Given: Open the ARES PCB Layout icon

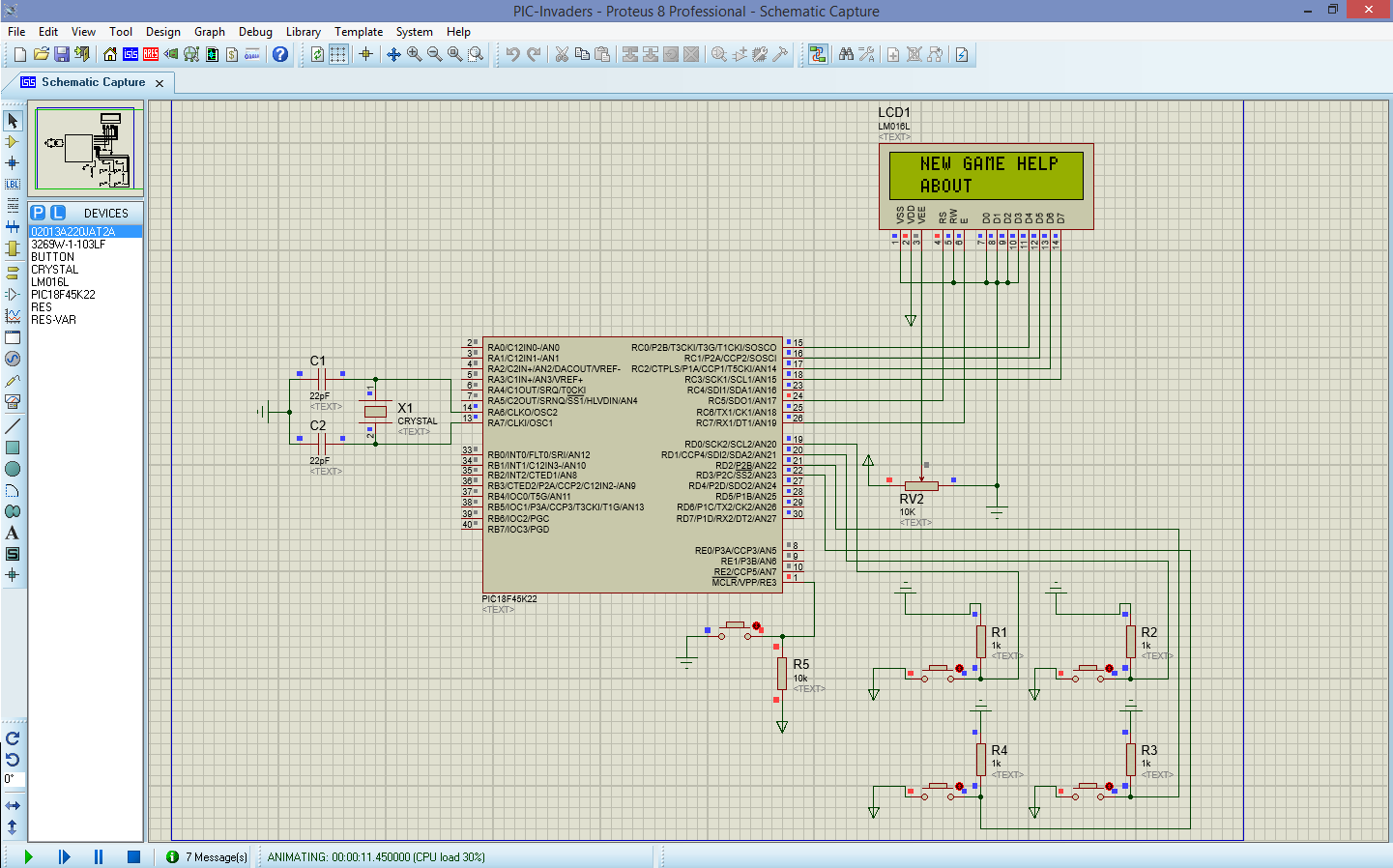Looking at the screenshot, I should tap(151, 54).
